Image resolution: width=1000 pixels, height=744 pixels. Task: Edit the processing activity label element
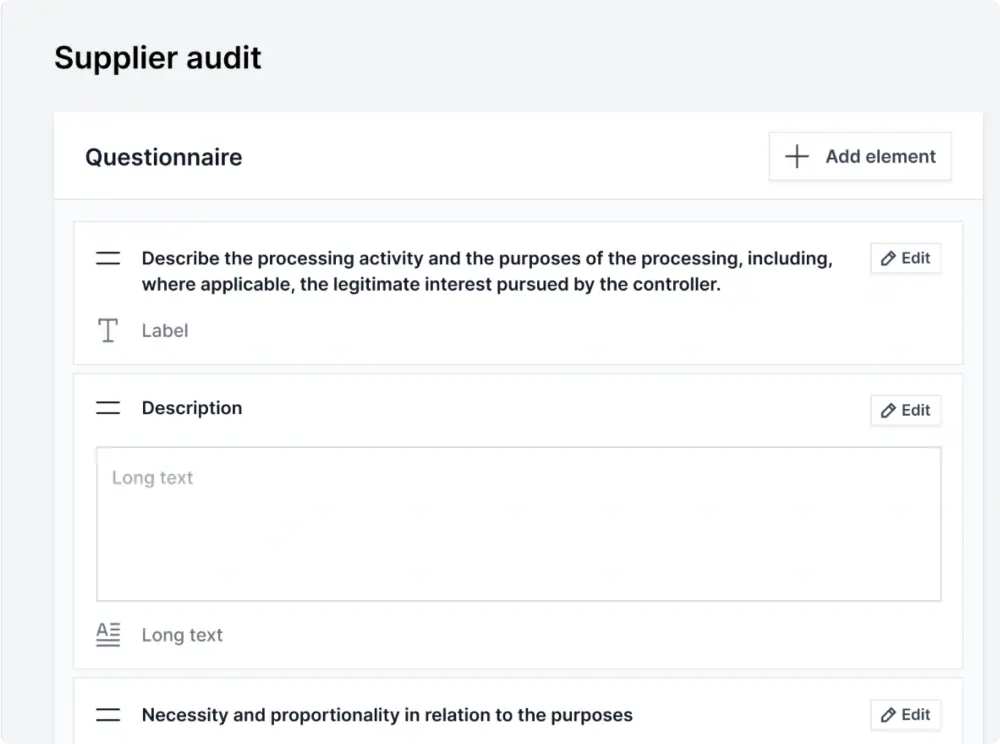pos(906,259)
